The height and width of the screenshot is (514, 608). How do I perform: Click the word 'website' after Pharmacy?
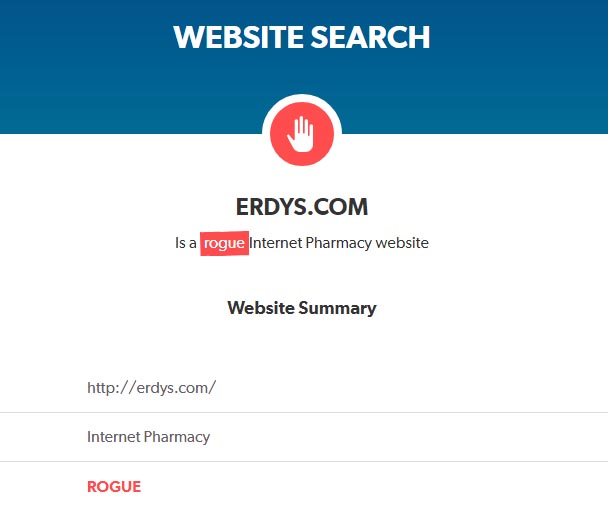(402, 243)
